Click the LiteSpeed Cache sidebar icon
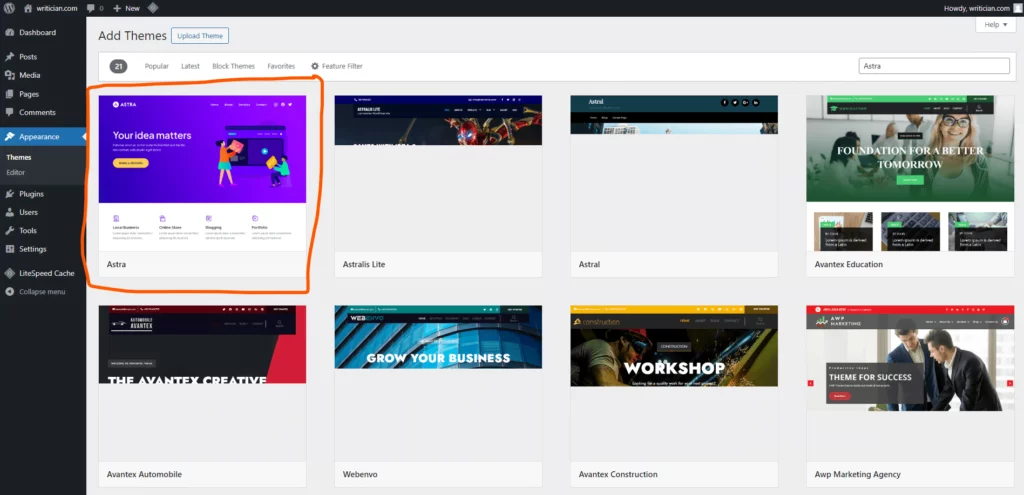Screen dimensions: 1024x495 tap(10, 273)
